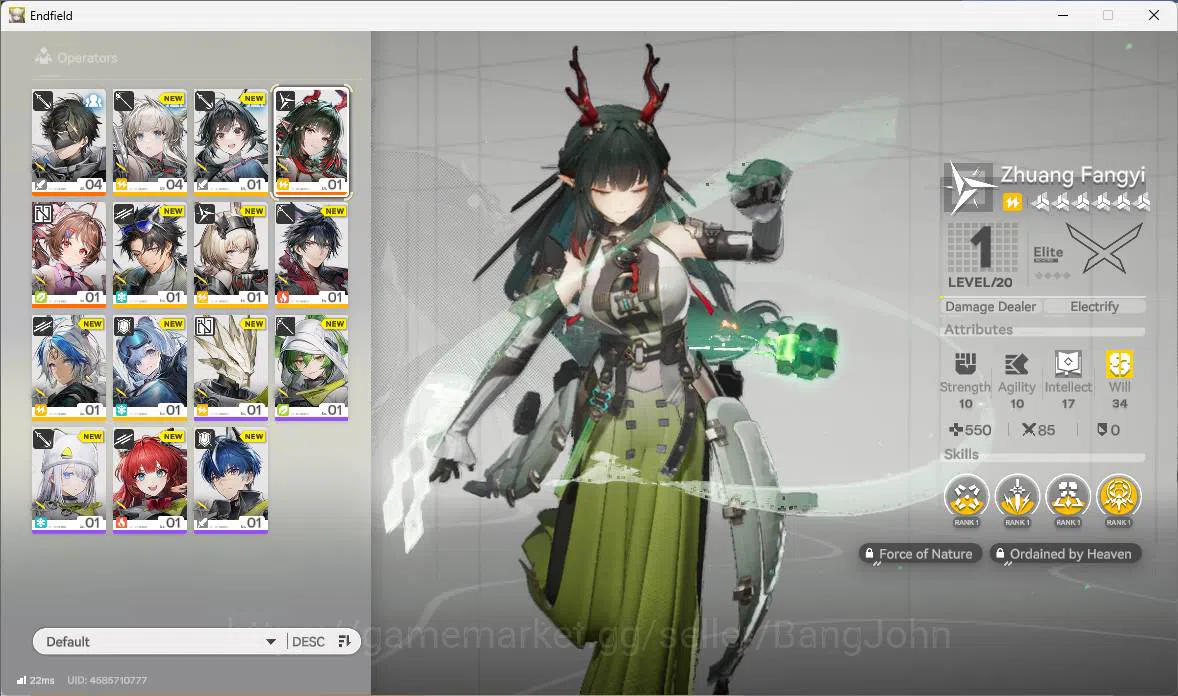Image resolution: width=1178 pixels, height=696 pixels.
Task: Select the blonde operator card at level 04
Action: [150, 142]
